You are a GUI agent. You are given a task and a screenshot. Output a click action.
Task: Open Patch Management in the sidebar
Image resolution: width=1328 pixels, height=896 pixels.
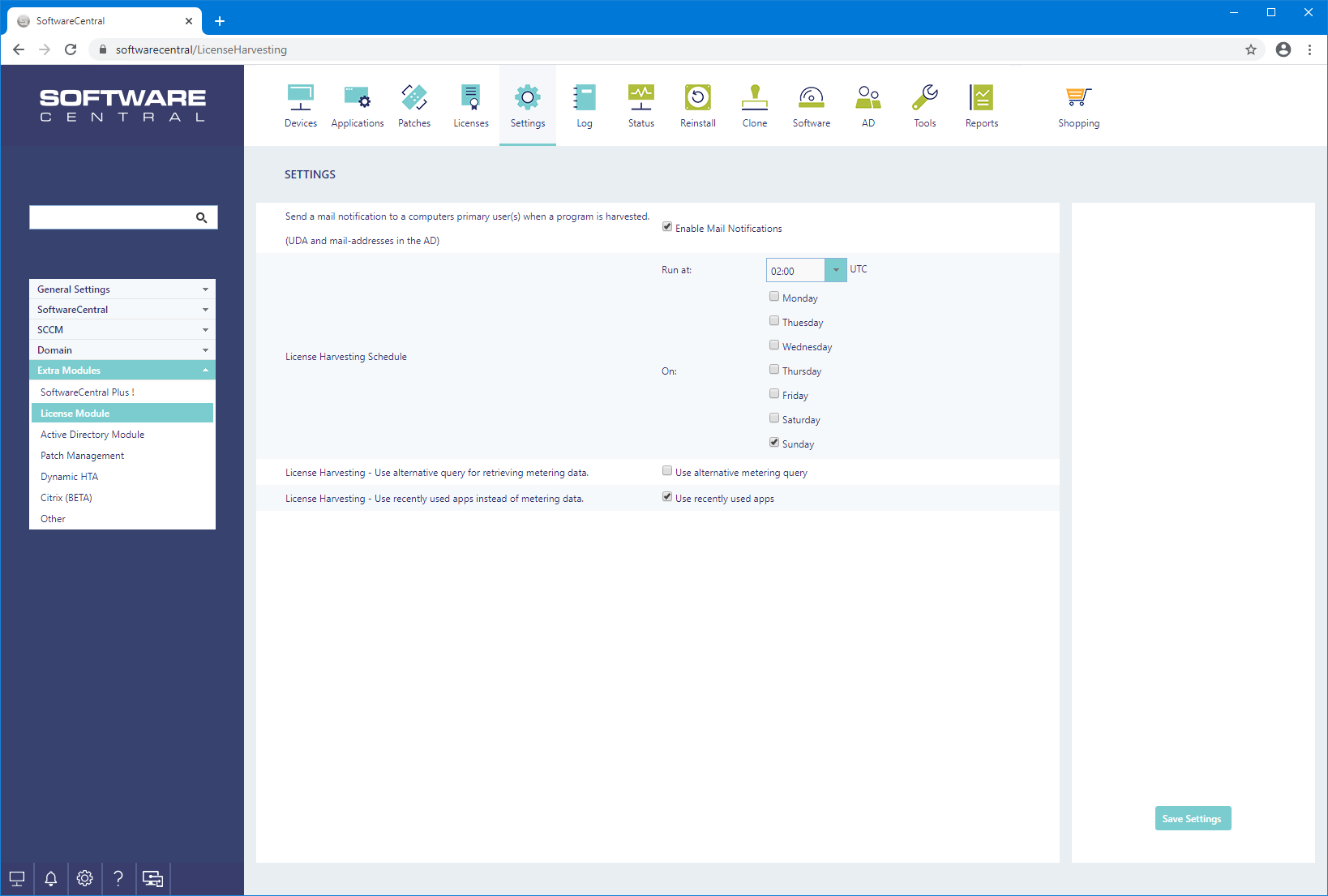click(83, 456)
